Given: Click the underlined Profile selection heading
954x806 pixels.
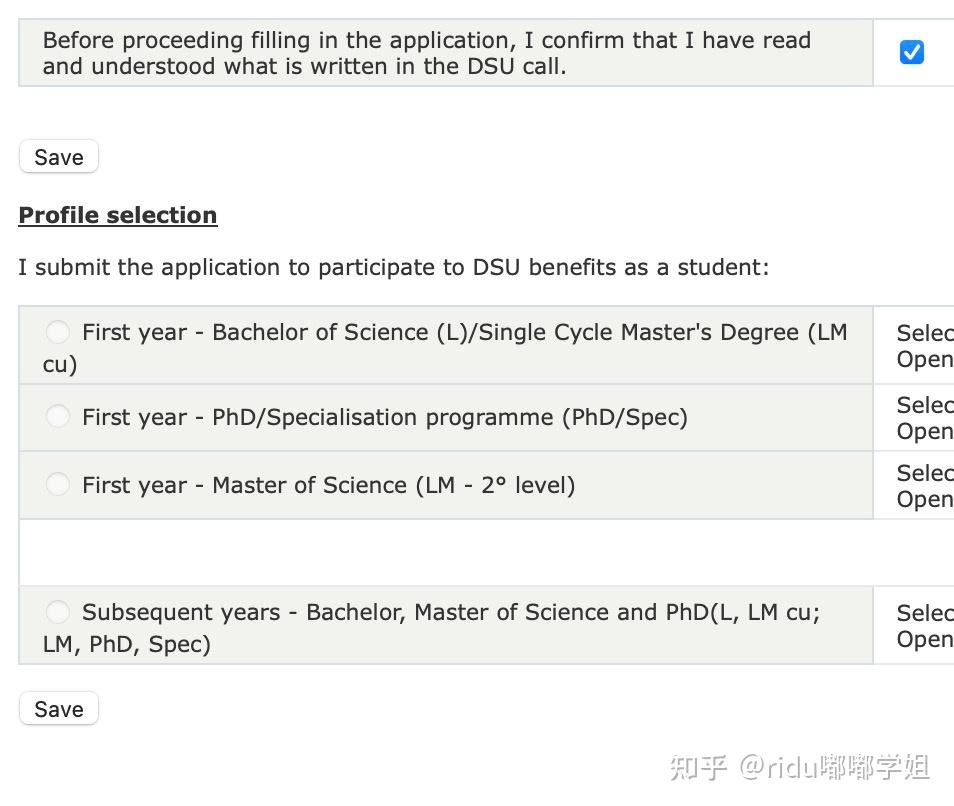Looking at the screenshot, I should 118,215.
